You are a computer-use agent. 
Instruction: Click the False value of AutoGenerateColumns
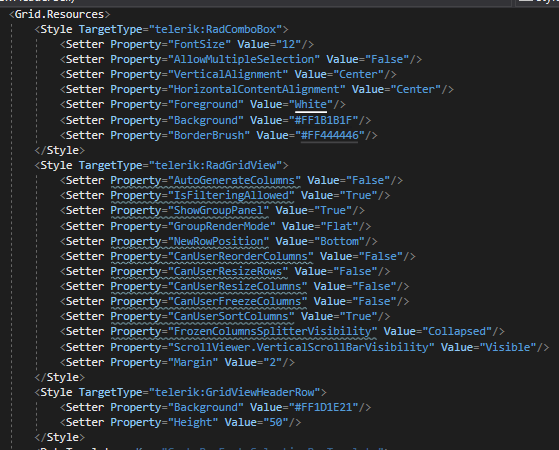[x=368, y=180]
